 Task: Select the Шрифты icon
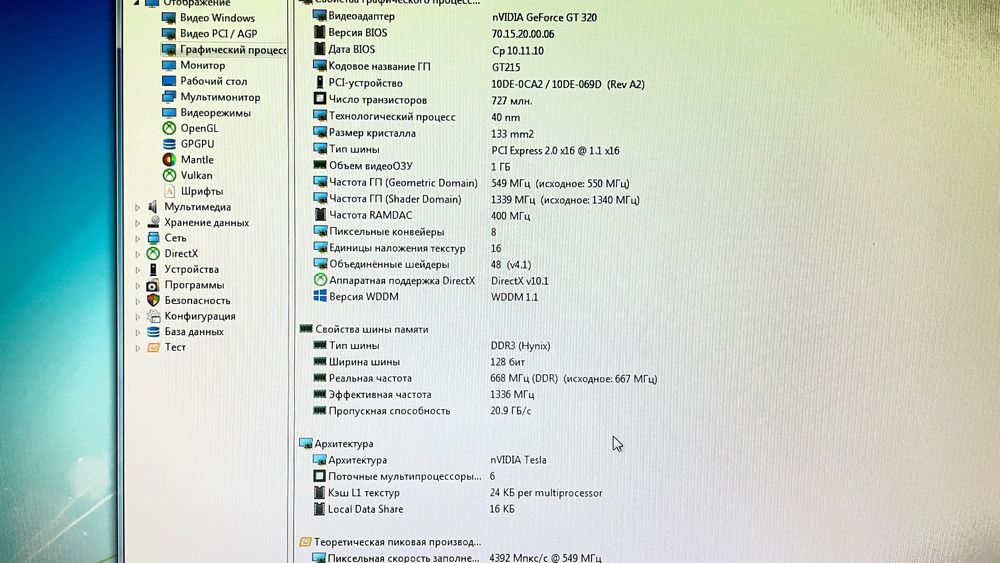(x=169, y=191)
